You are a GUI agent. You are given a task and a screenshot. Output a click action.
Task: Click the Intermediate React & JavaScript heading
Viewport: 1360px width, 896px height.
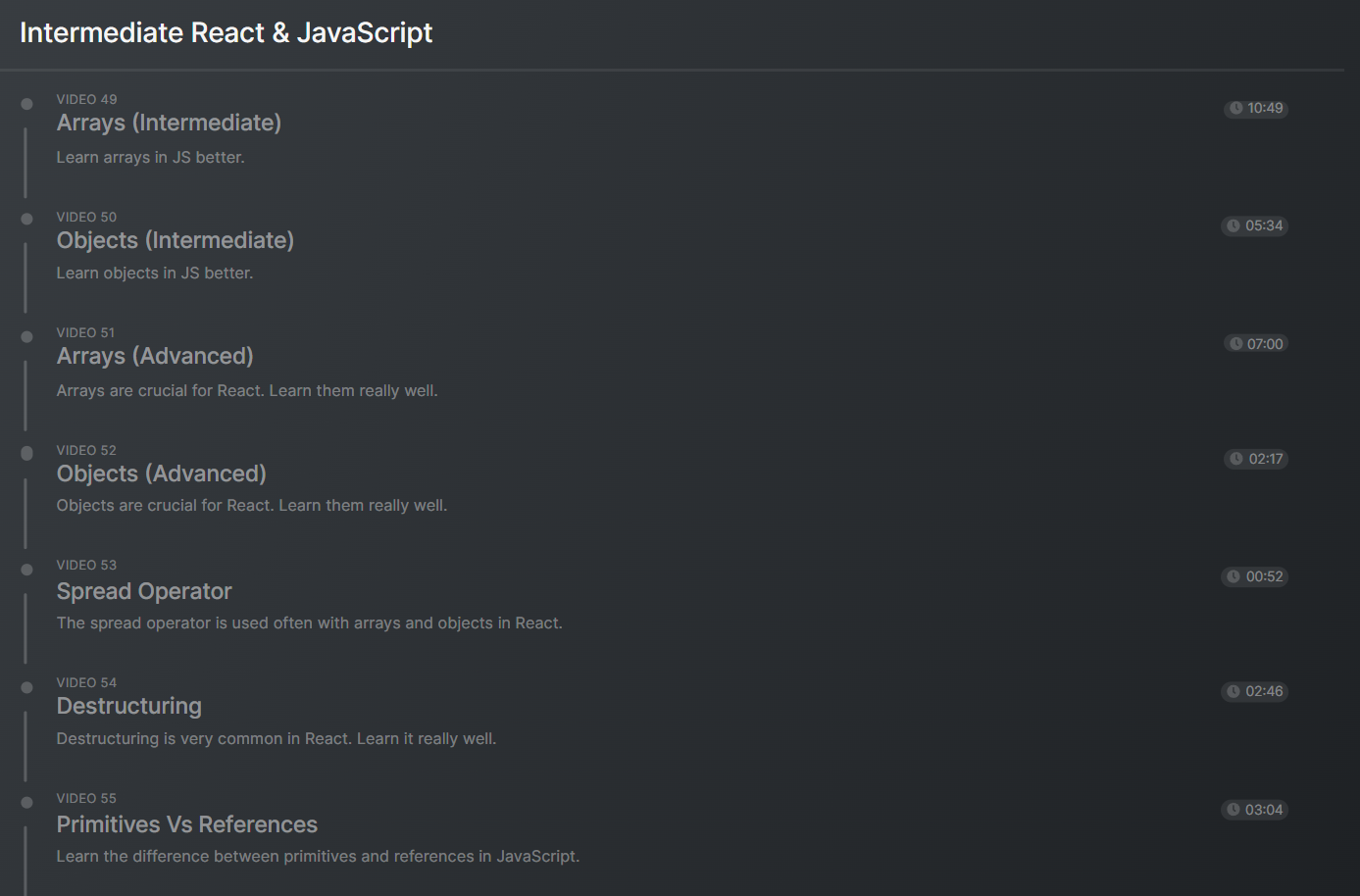226,33
